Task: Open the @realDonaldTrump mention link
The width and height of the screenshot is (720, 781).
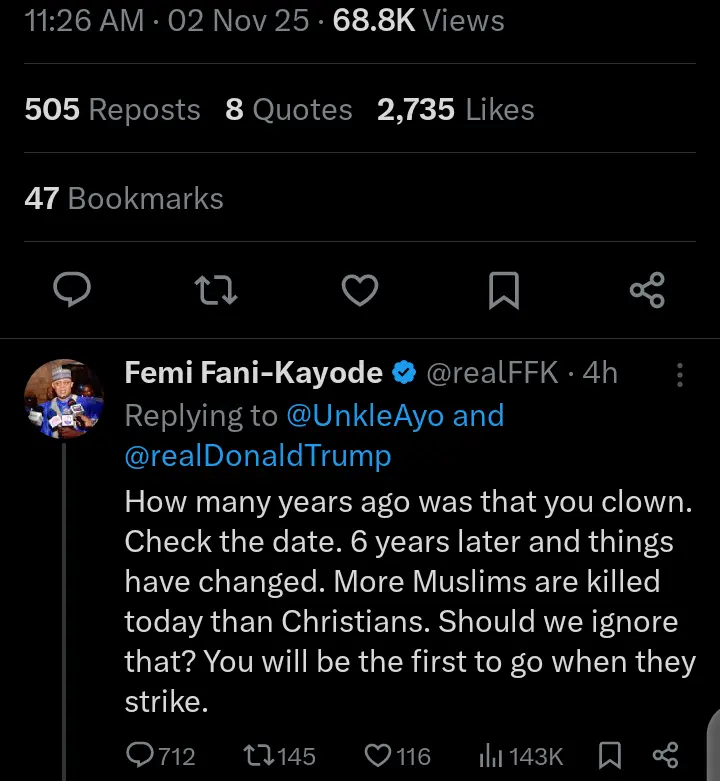Action: point(258,456)
